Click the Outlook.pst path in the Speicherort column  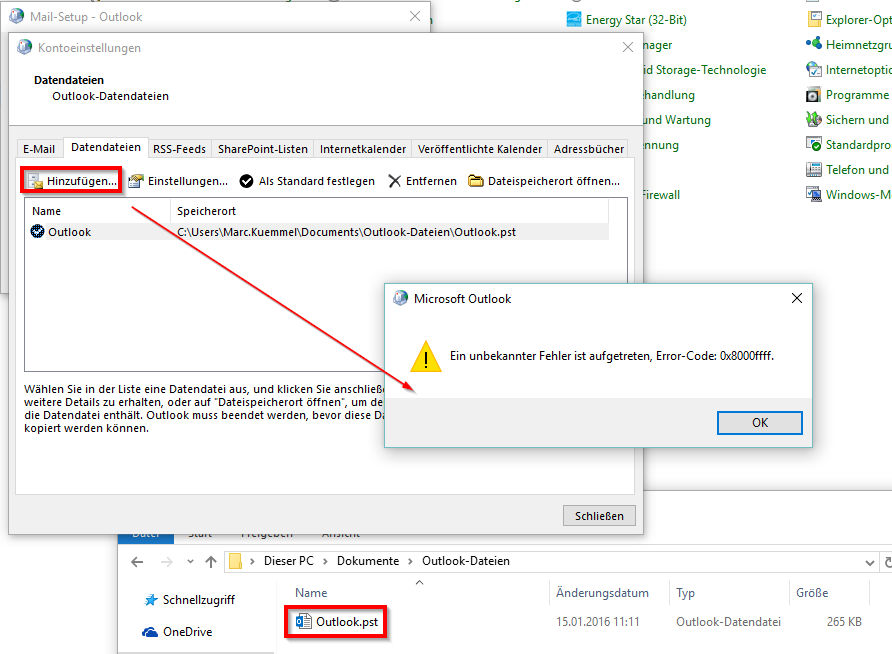pos(346,232)
